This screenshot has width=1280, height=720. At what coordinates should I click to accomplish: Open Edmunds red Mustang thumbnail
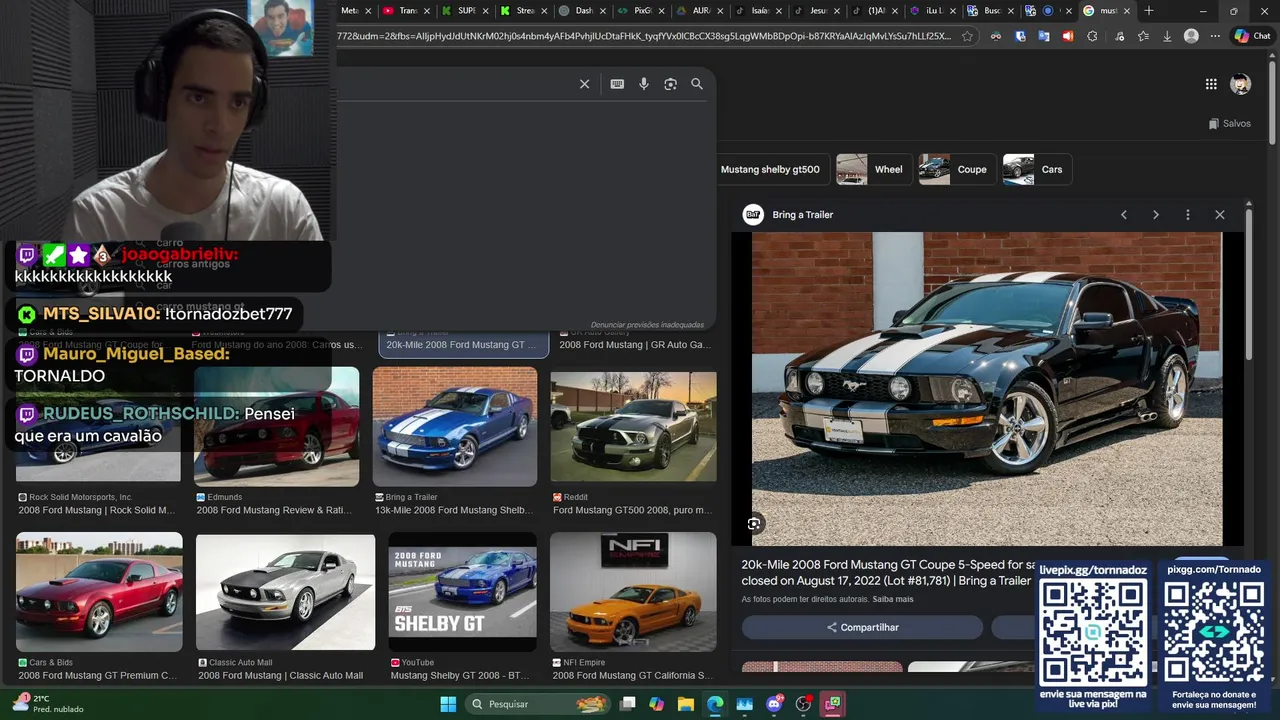tap(277, 427)
